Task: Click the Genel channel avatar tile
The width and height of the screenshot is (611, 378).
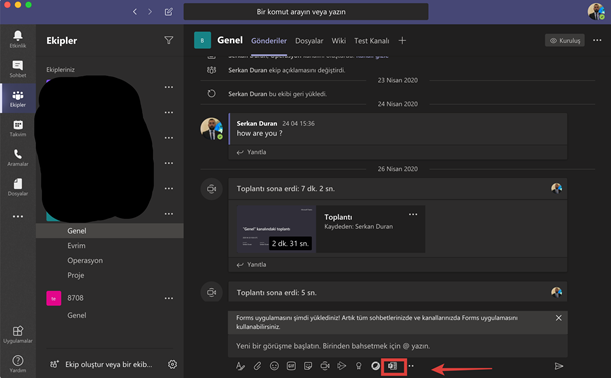Action: point(202,40)
